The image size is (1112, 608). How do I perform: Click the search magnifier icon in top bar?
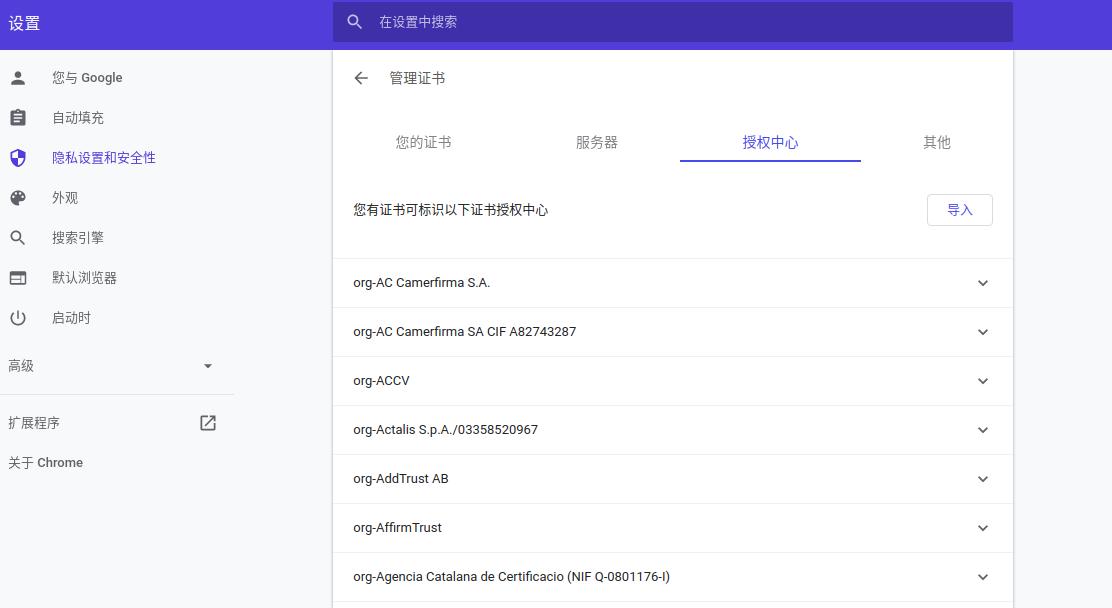tap(355, 22)
